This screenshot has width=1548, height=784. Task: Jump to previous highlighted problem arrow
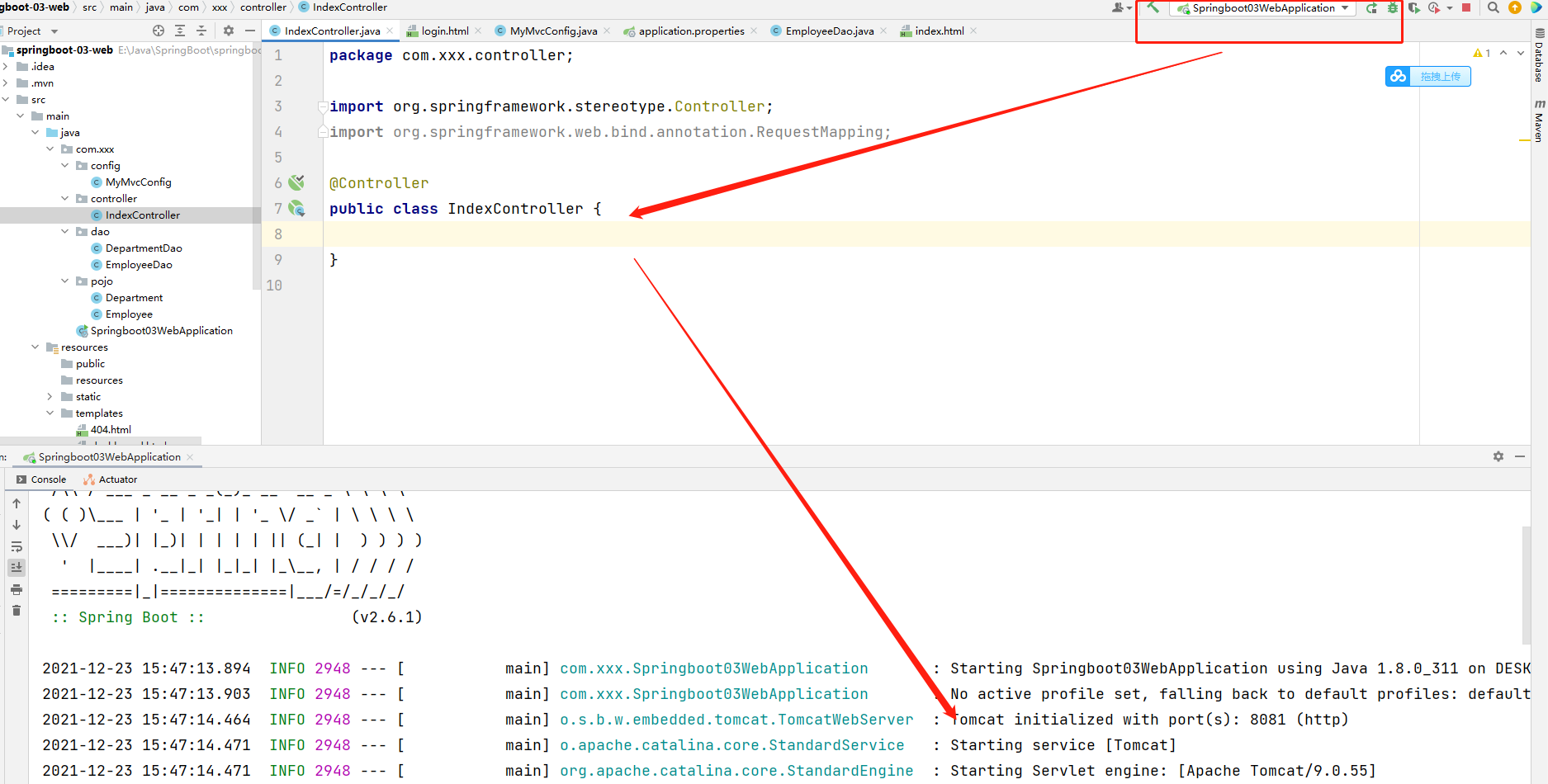[1503, 53]
